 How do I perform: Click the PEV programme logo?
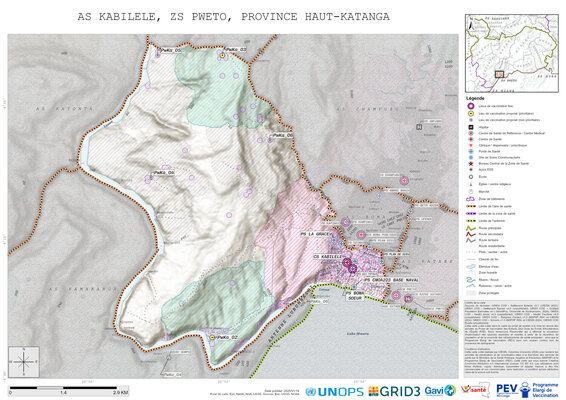(527, 390)
